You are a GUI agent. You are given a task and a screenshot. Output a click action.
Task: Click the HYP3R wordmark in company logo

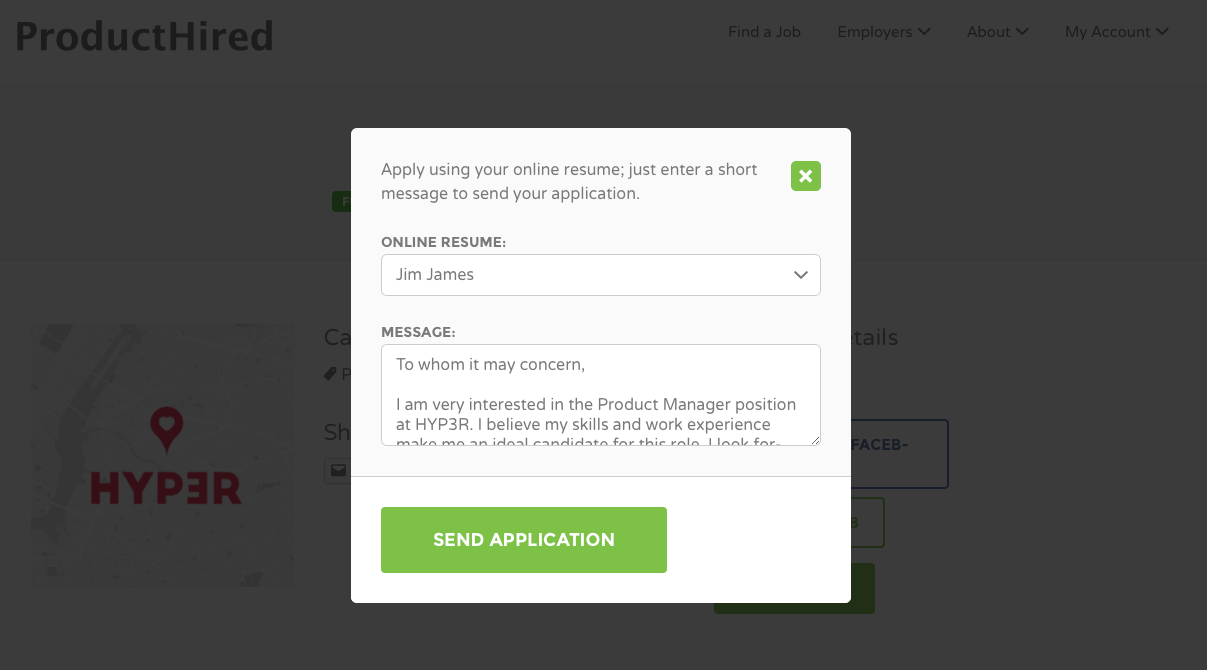[x=165, y=489]
